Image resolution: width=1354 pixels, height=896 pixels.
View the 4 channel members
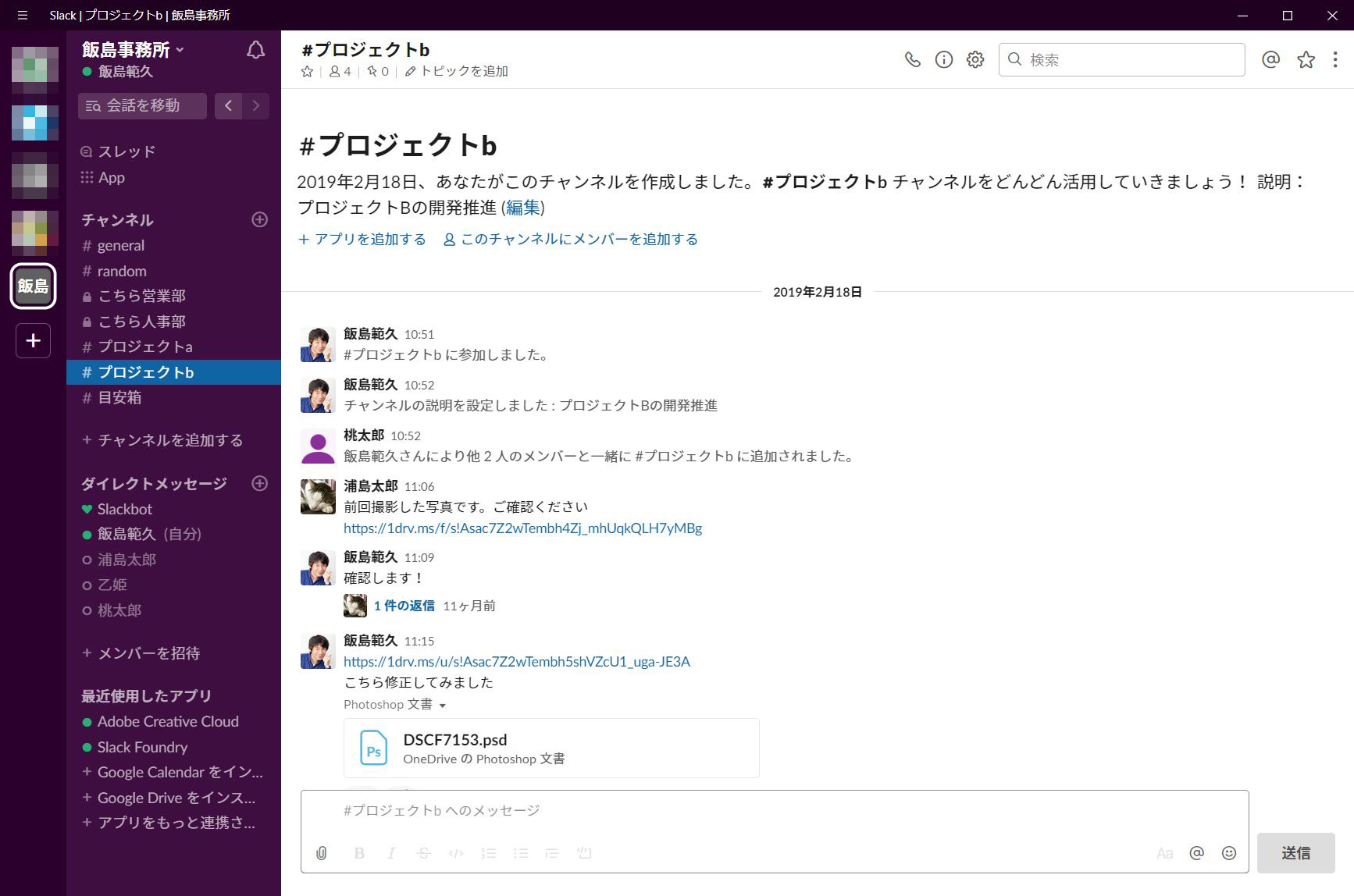340,71
